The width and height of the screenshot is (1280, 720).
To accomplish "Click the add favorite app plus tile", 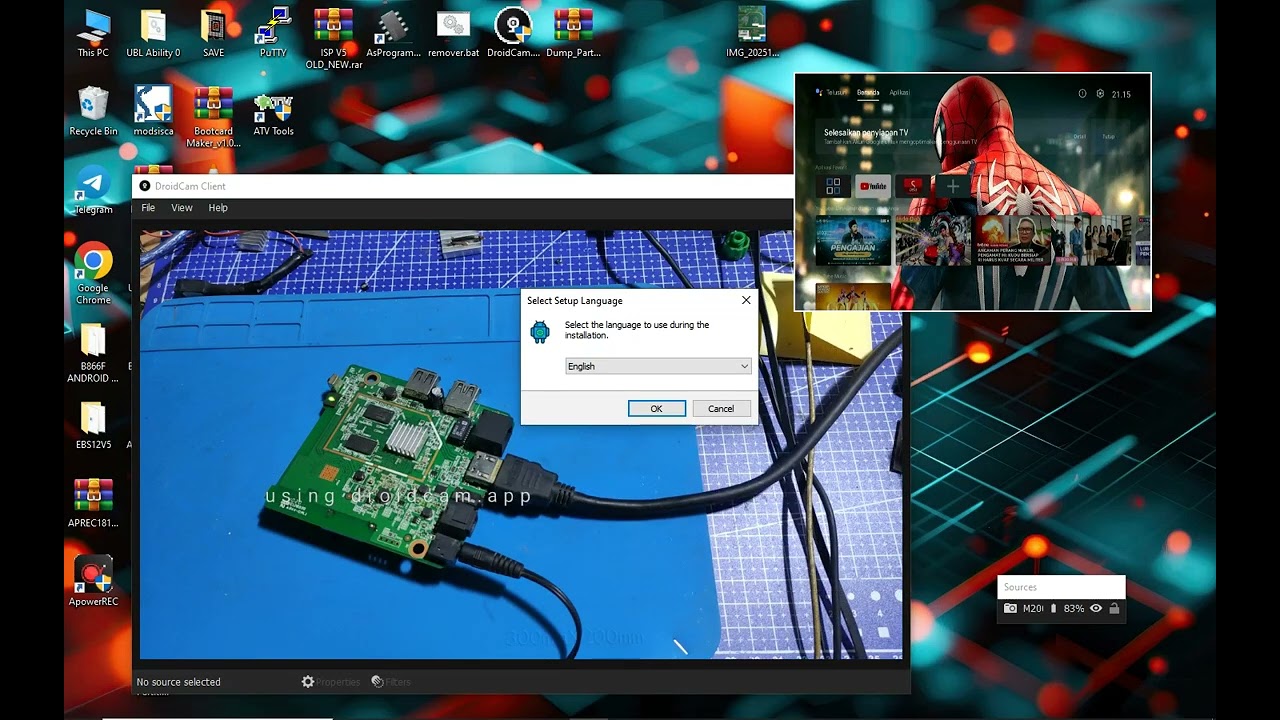I will tap(953, 186).
